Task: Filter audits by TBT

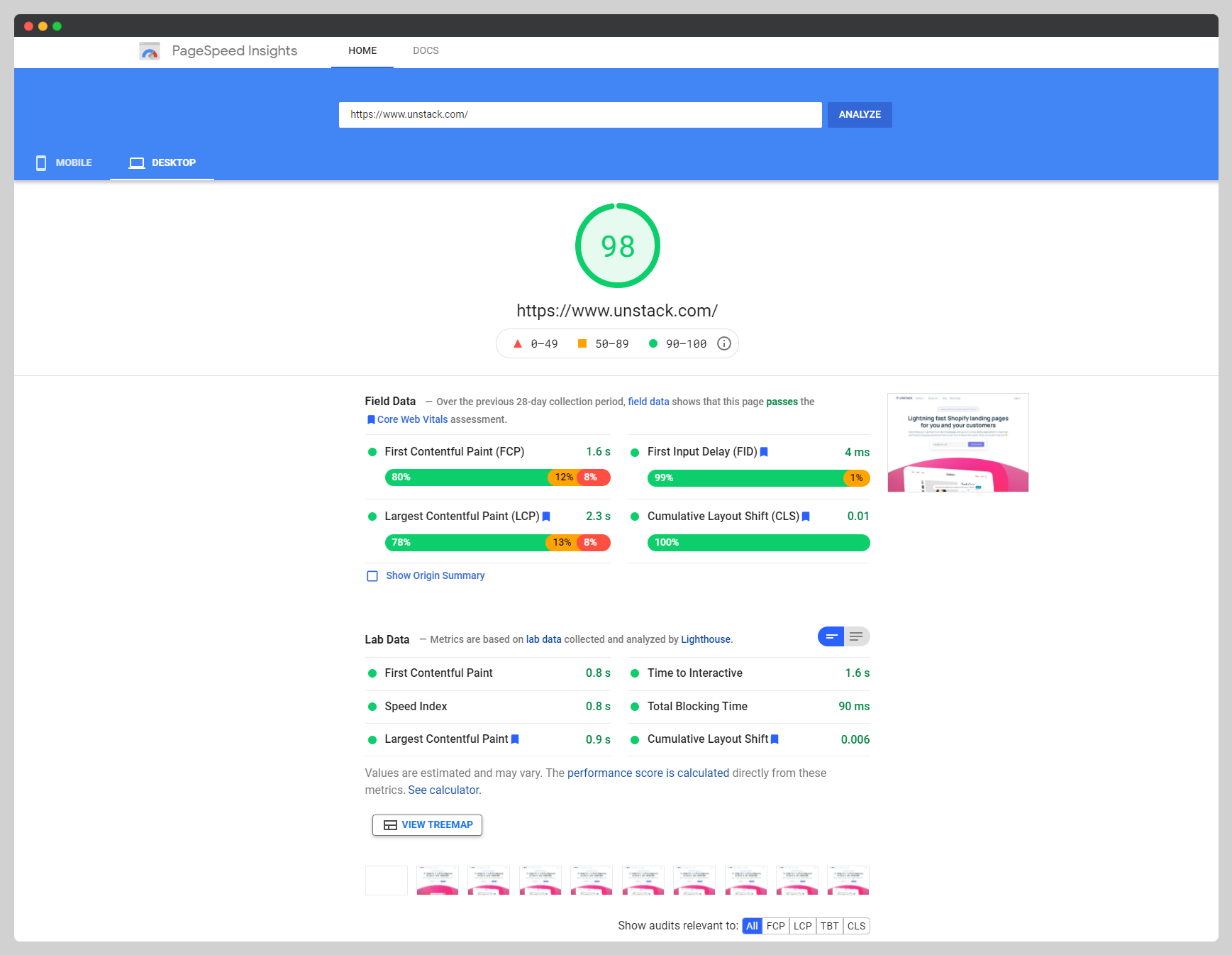Action: (829, 925)
